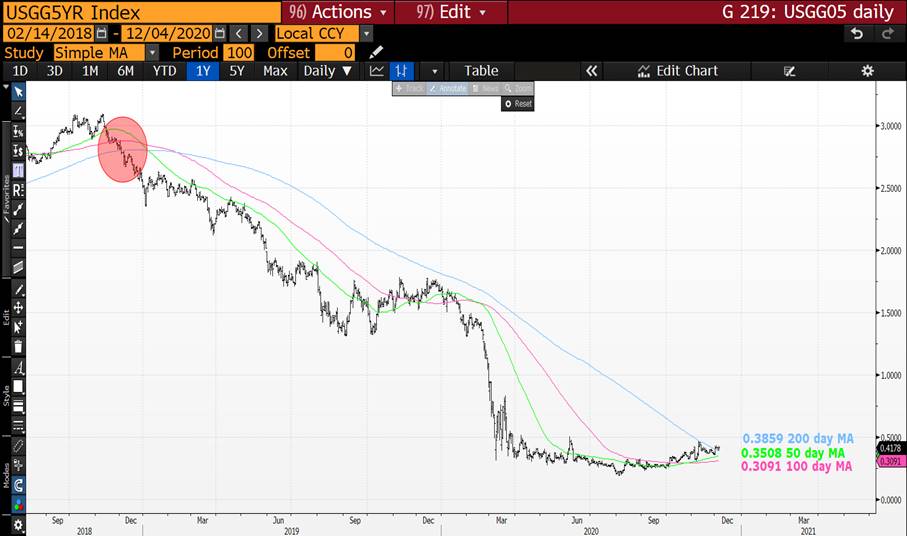Select the 5Y range

point(237,71)
